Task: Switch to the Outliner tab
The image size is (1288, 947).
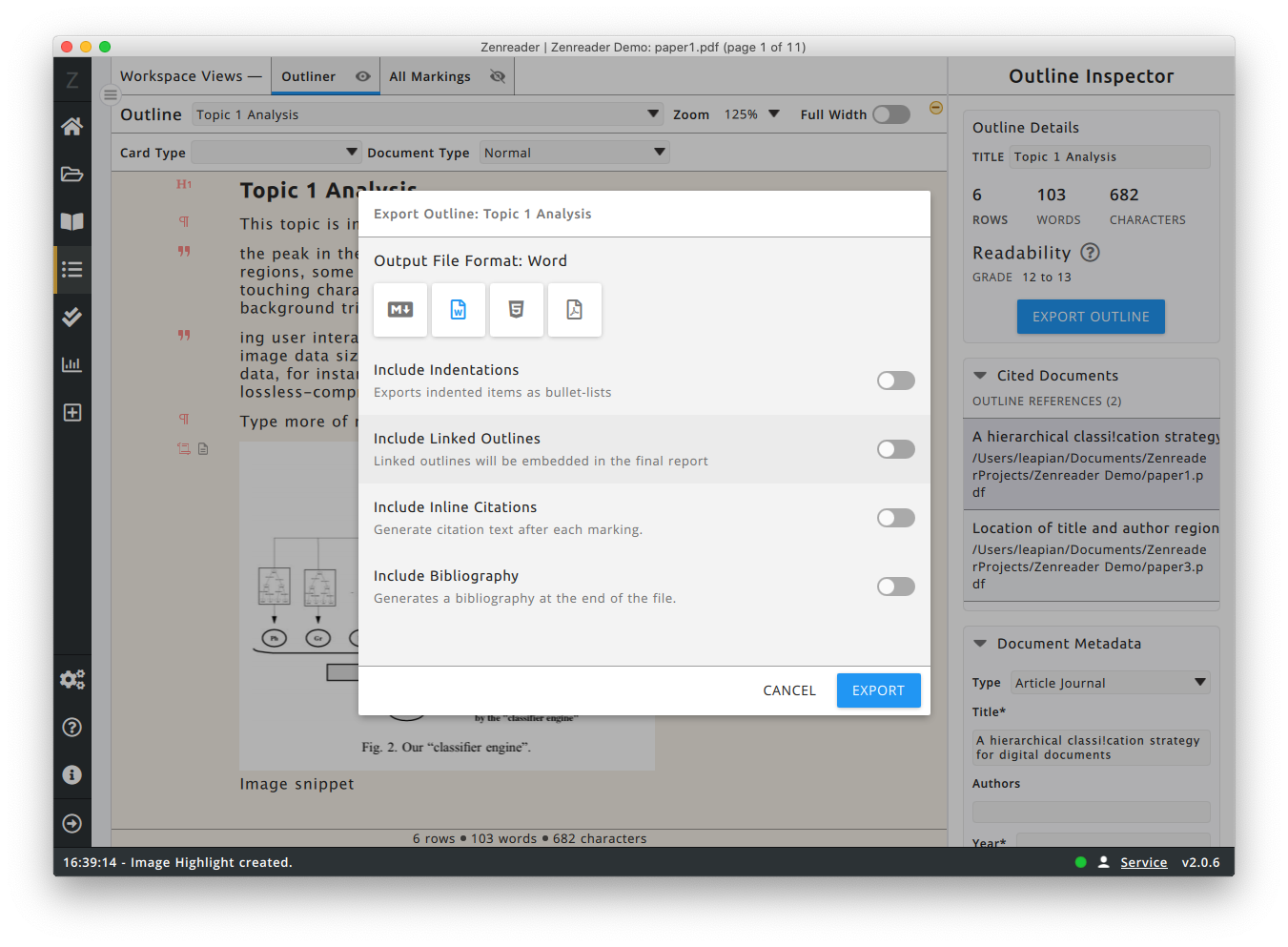Action: pyautogui.click(x=325, y=76)
